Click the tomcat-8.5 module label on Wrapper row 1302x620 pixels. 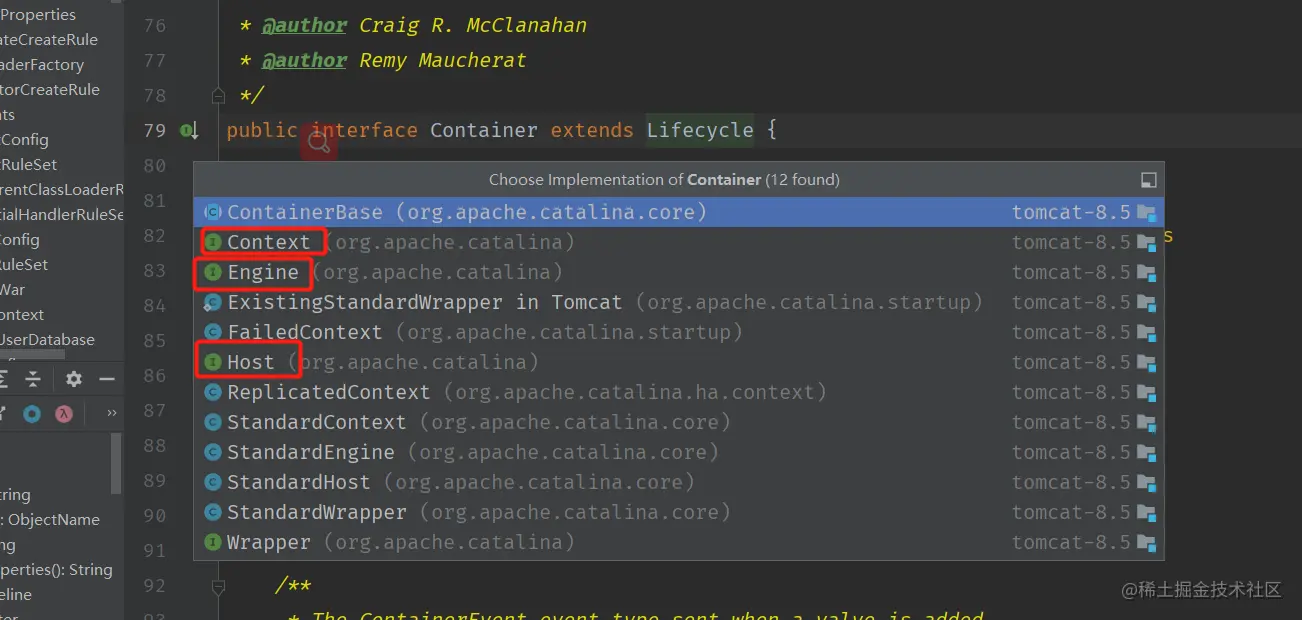click(1071, 542)
